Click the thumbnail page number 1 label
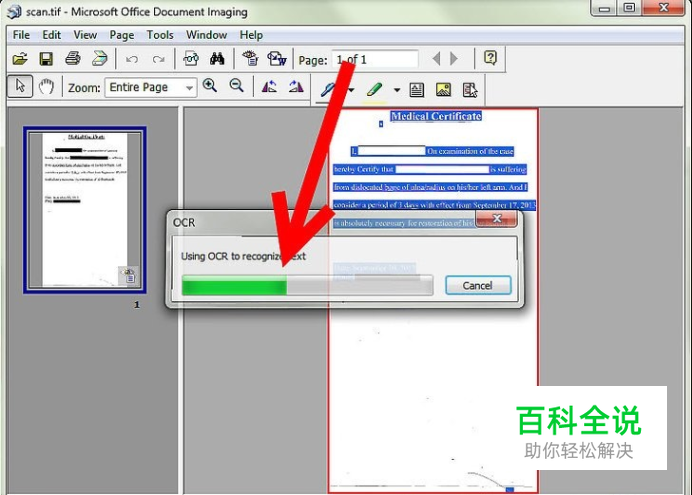 137,304
